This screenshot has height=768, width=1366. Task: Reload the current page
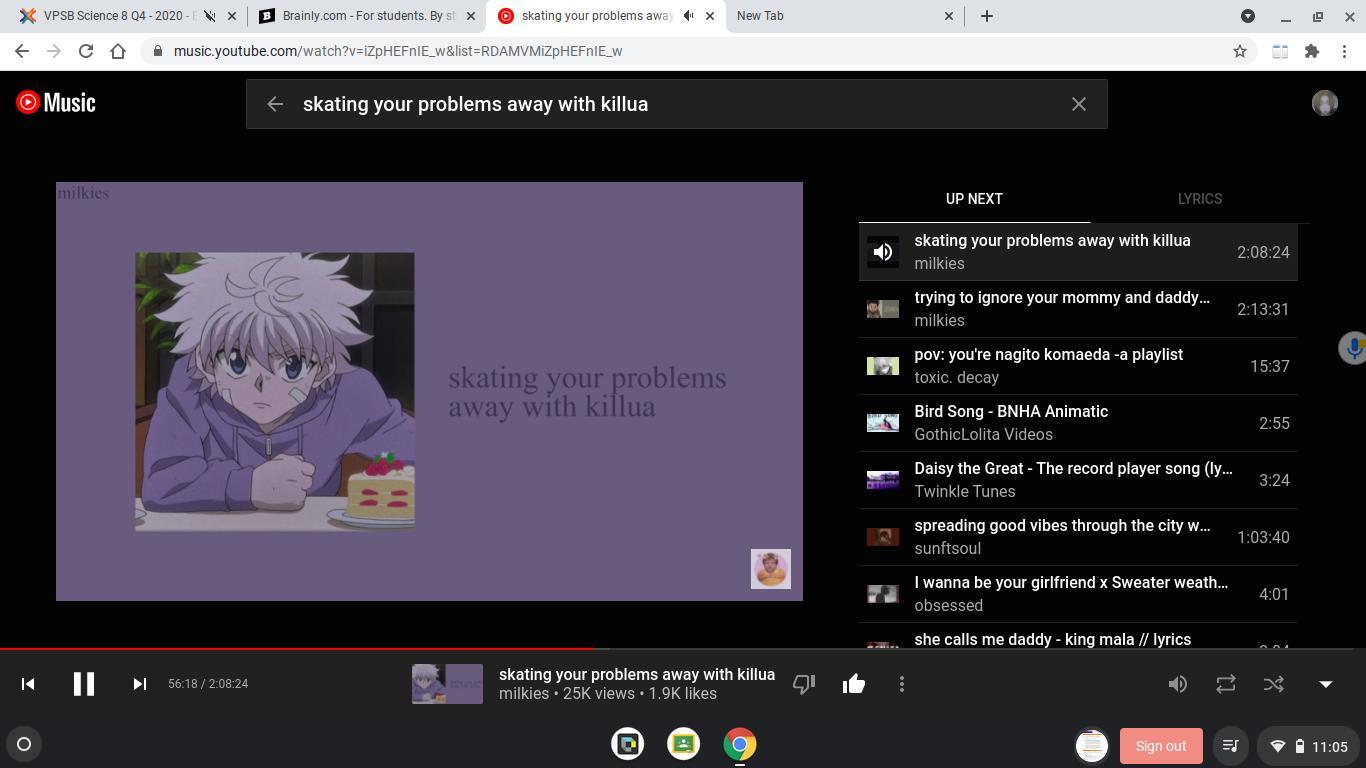(x=86, y=51)
